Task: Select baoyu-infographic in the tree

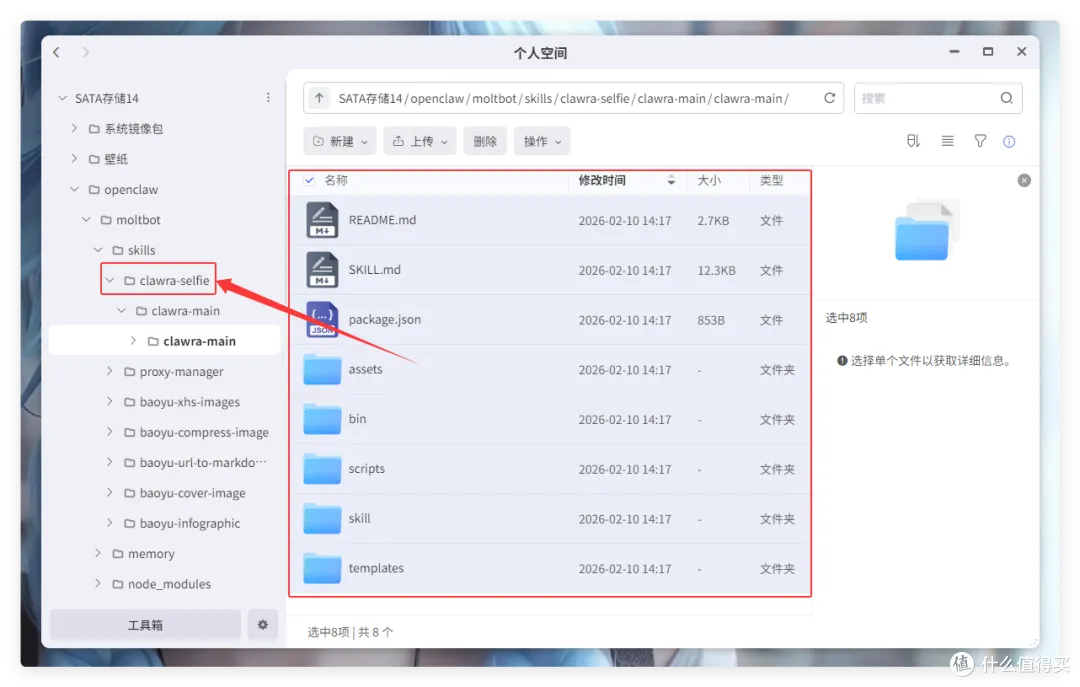Action: point(189,523)
